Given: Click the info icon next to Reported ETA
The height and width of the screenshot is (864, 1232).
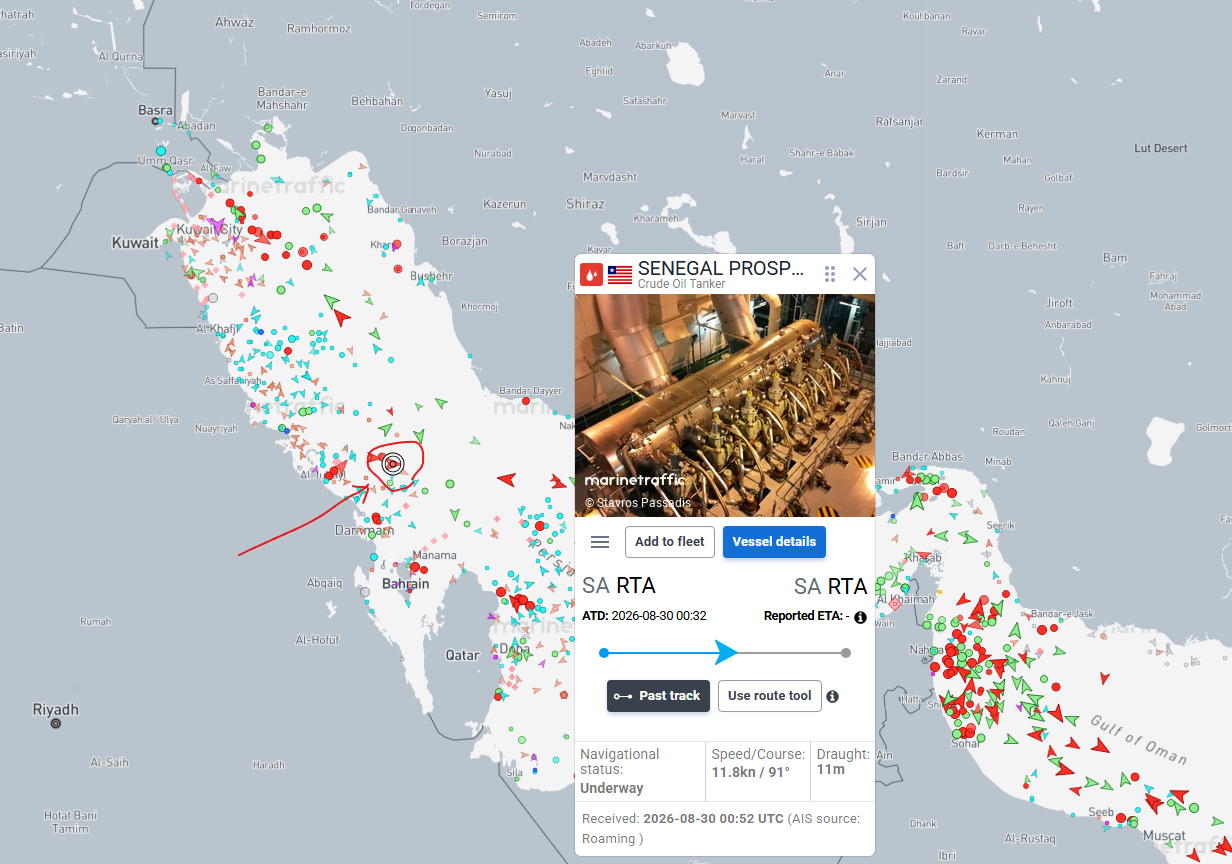Looking at the screenshot, I should (x=860, y=617).
